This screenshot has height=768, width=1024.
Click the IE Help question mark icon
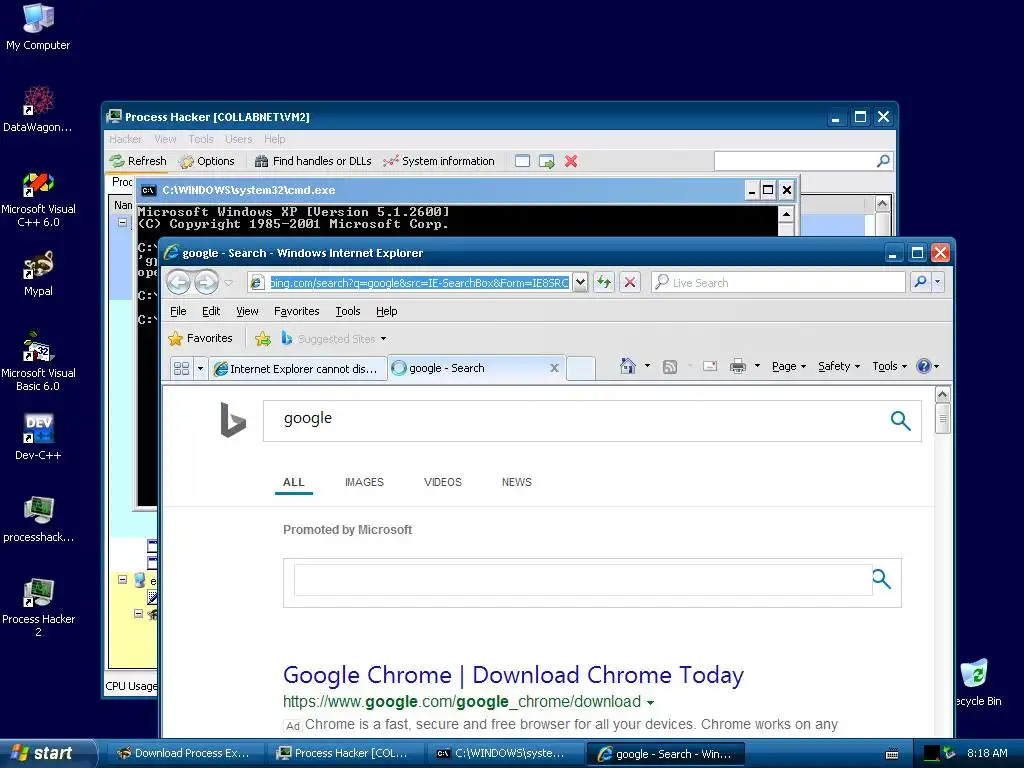[923, 366]
